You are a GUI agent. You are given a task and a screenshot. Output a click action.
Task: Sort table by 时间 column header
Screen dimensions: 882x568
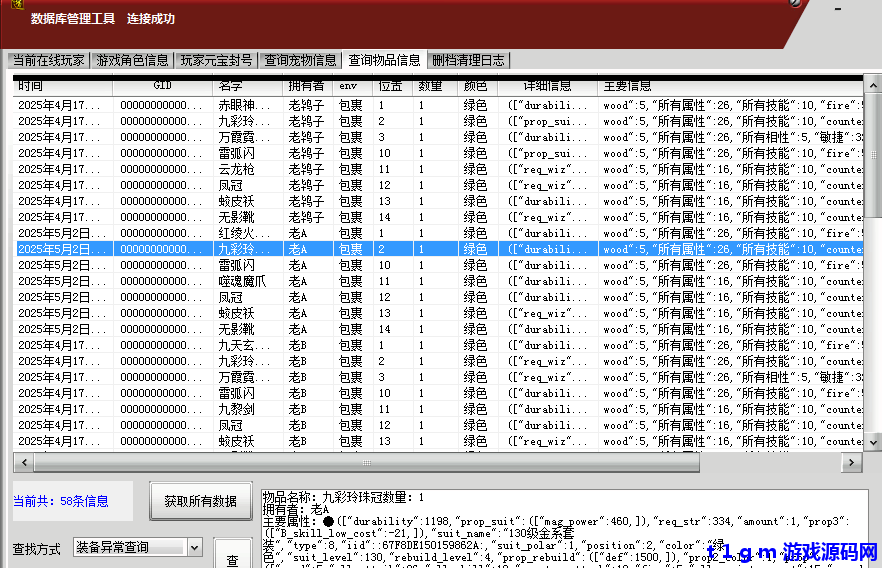pos(30,87)
